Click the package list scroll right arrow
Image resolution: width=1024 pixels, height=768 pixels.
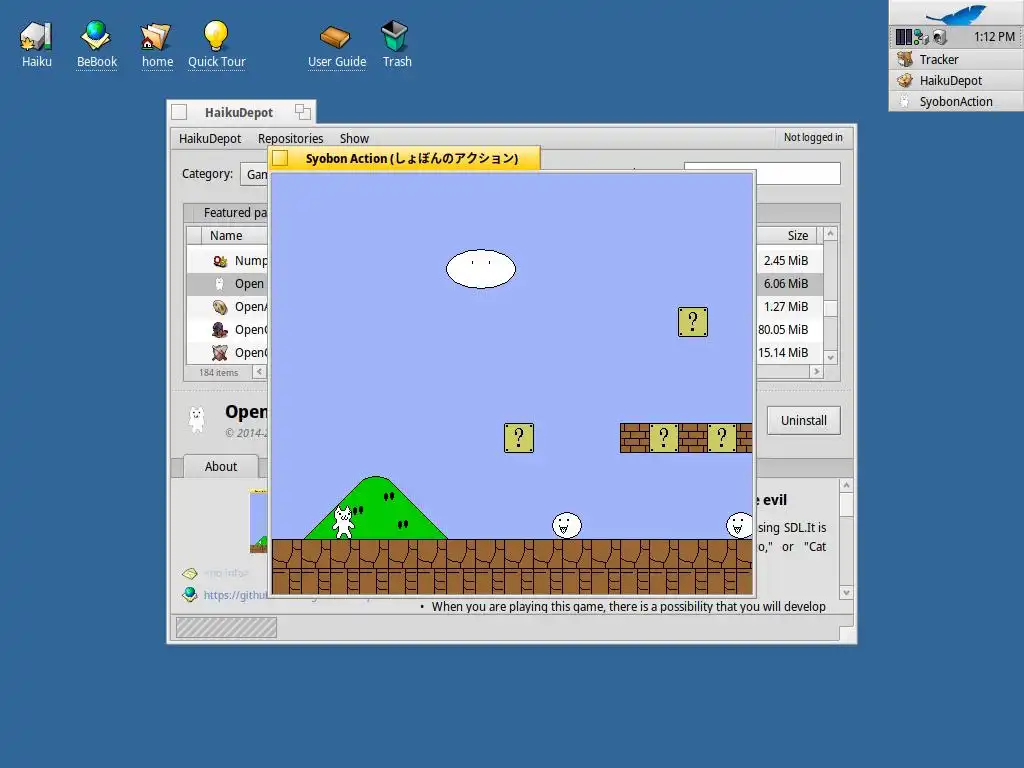816,372
